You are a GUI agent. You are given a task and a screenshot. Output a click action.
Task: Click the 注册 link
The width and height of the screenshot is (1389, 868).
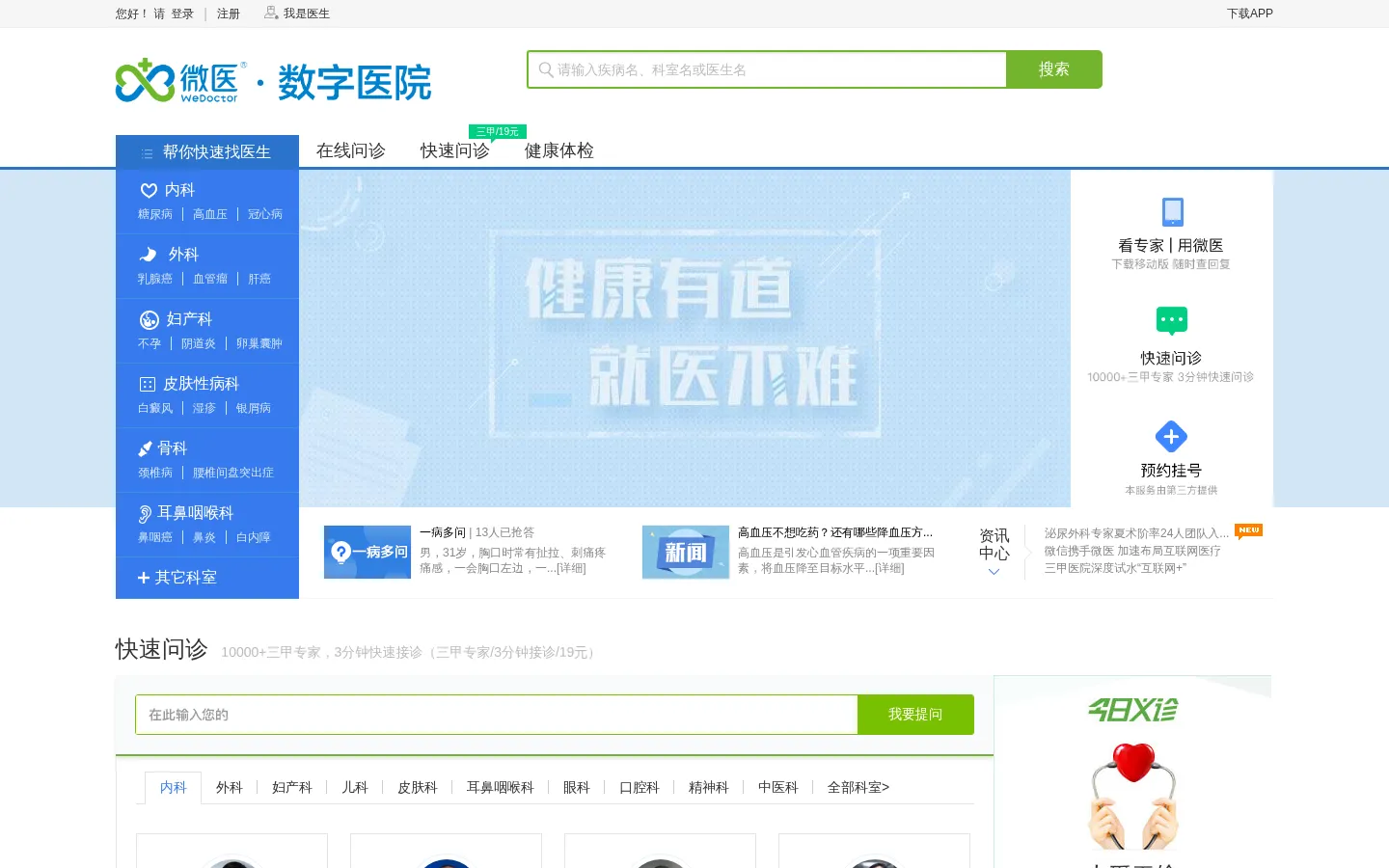229,14
